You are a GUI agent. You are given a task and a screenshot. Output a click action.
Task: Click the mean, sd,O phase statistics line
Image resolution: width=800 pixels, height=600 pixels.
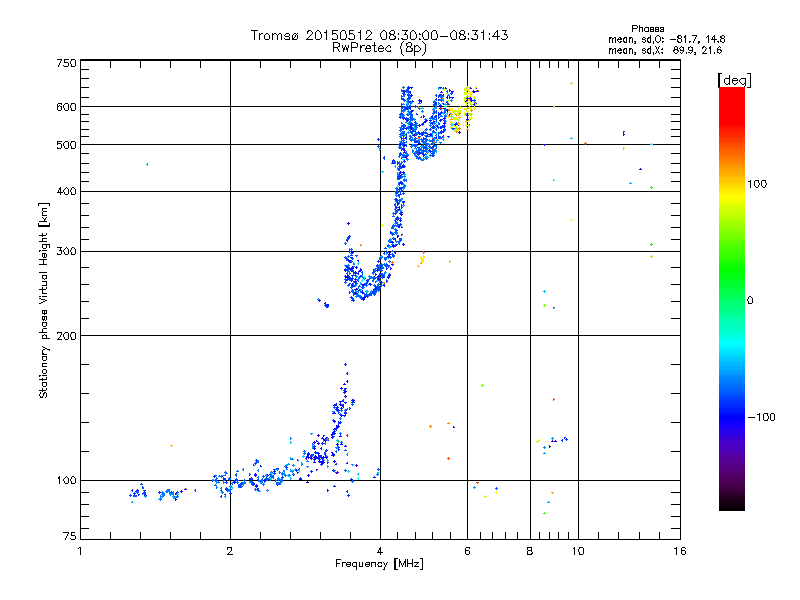coord(657,39)
